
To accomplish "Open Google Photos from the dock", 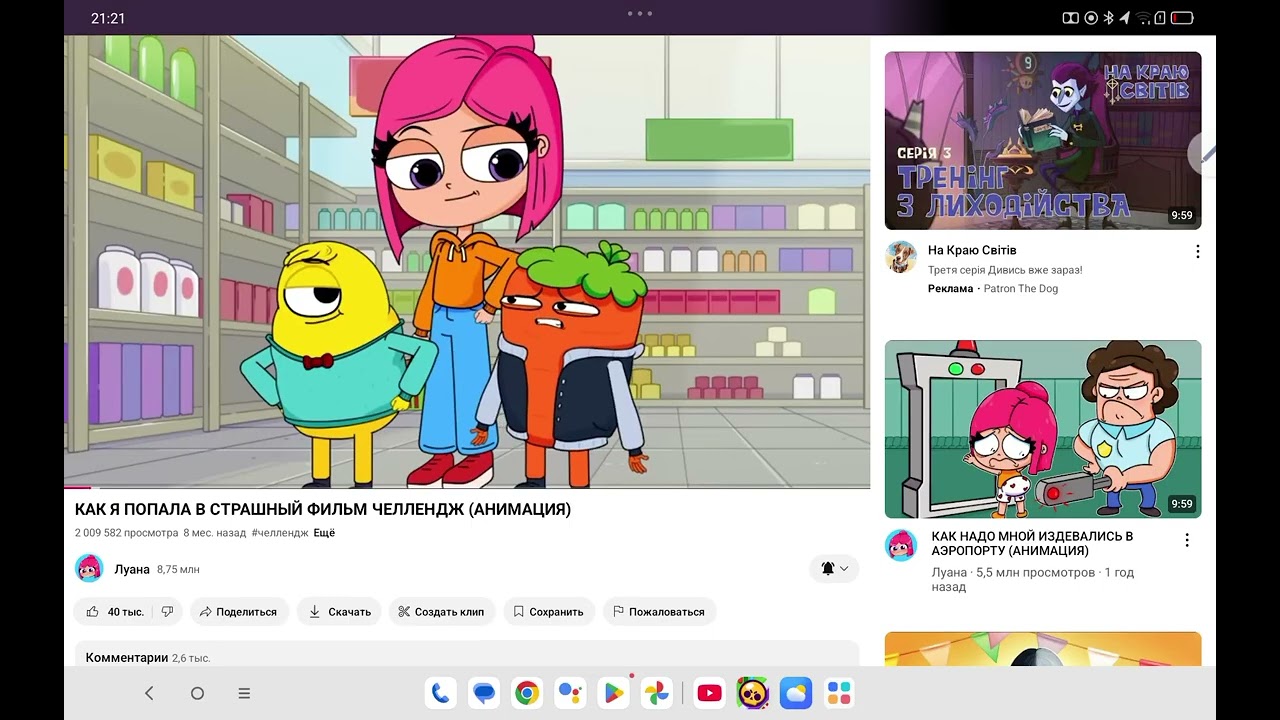I will pos(656,693).
